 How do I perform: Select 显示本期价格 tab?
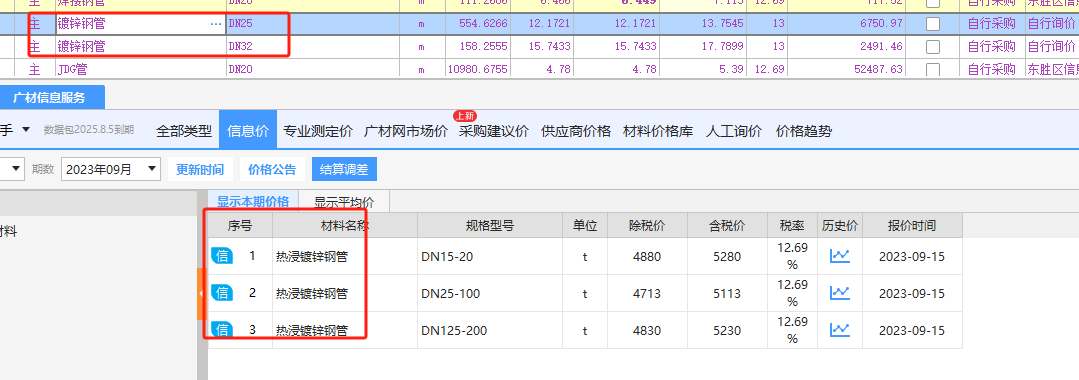253,202
